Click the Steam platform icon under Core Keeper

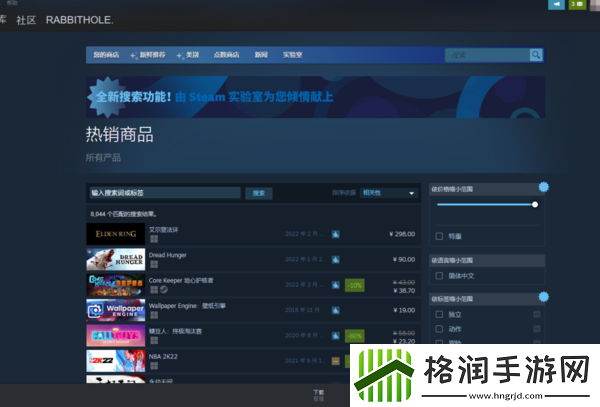click(164, 290)
